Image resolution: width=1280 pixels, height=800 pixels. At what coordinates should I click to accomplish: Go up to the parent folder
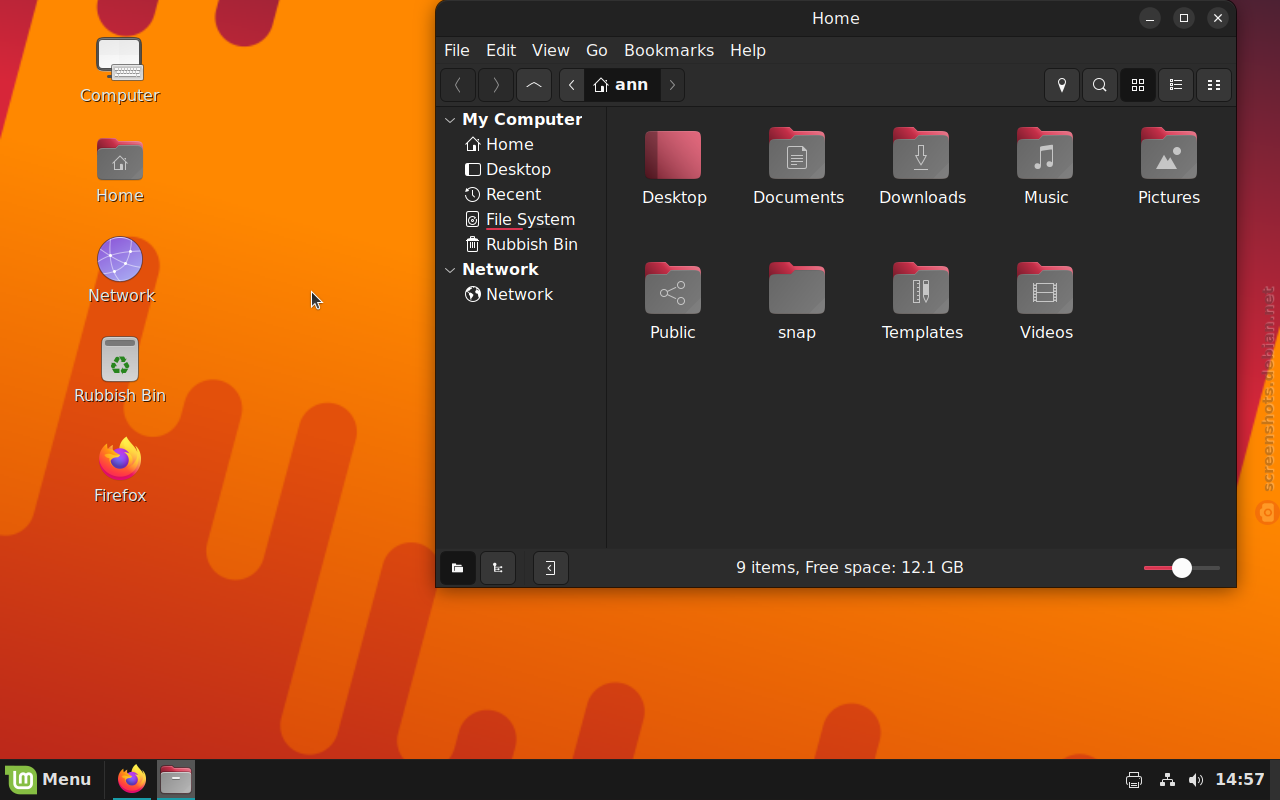pyautogui.click(x=534, y=85)
